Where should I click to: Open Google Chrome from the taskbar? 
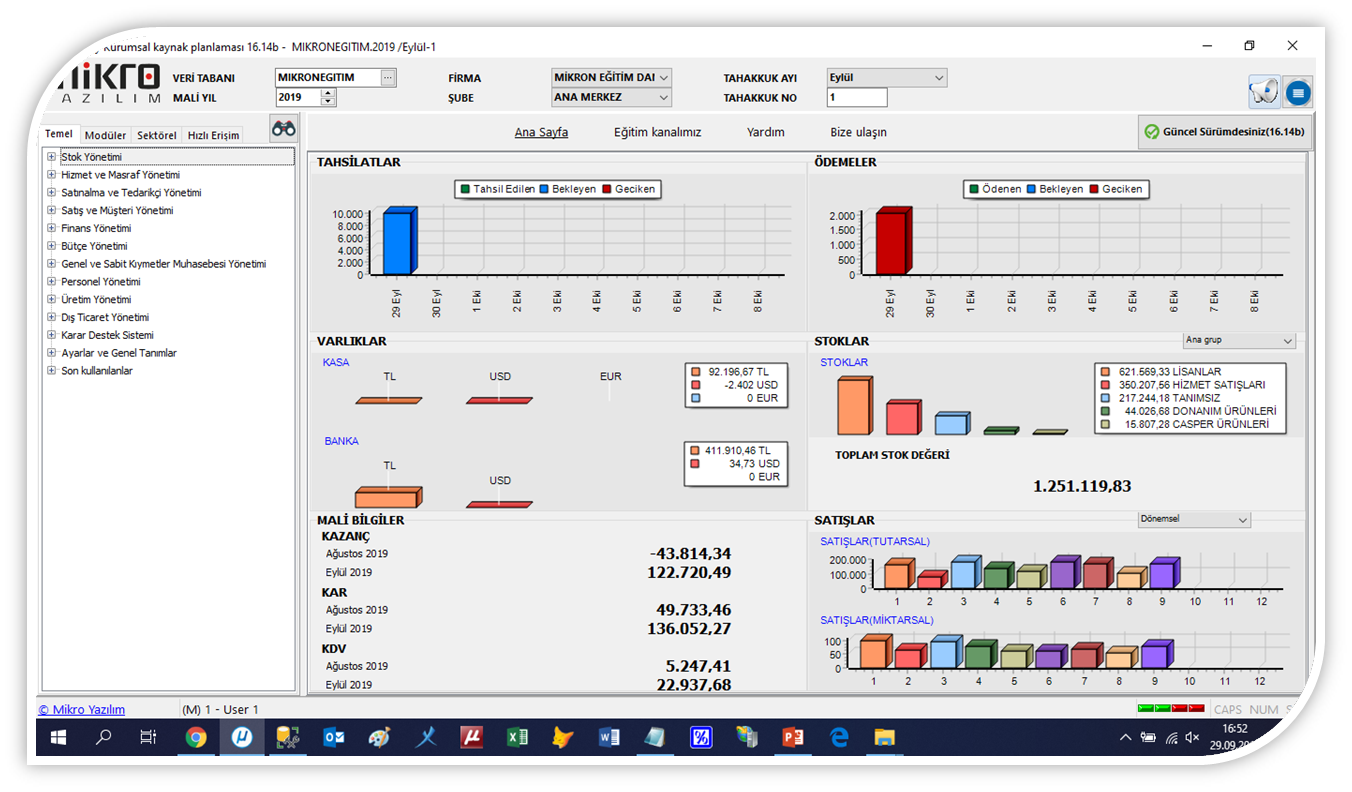click(x=196, y=738)
